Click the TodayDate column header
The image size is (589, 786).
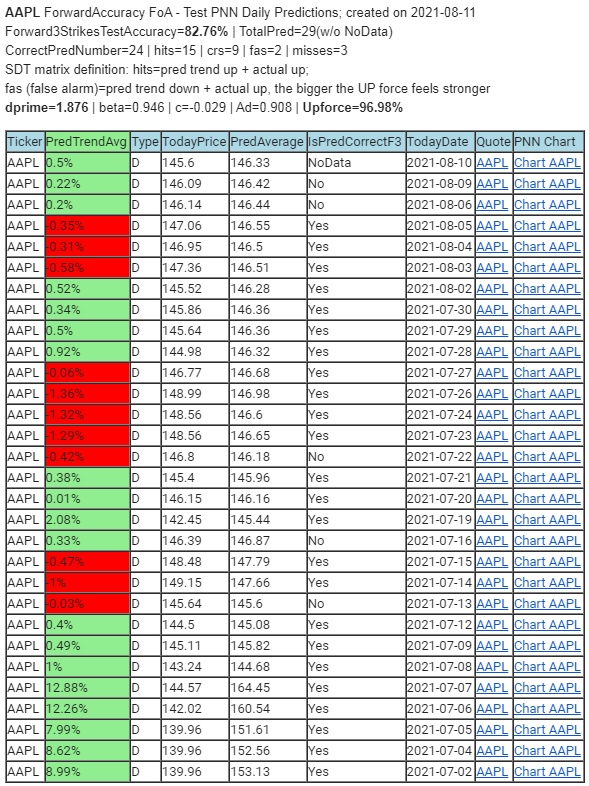[440, 142]
